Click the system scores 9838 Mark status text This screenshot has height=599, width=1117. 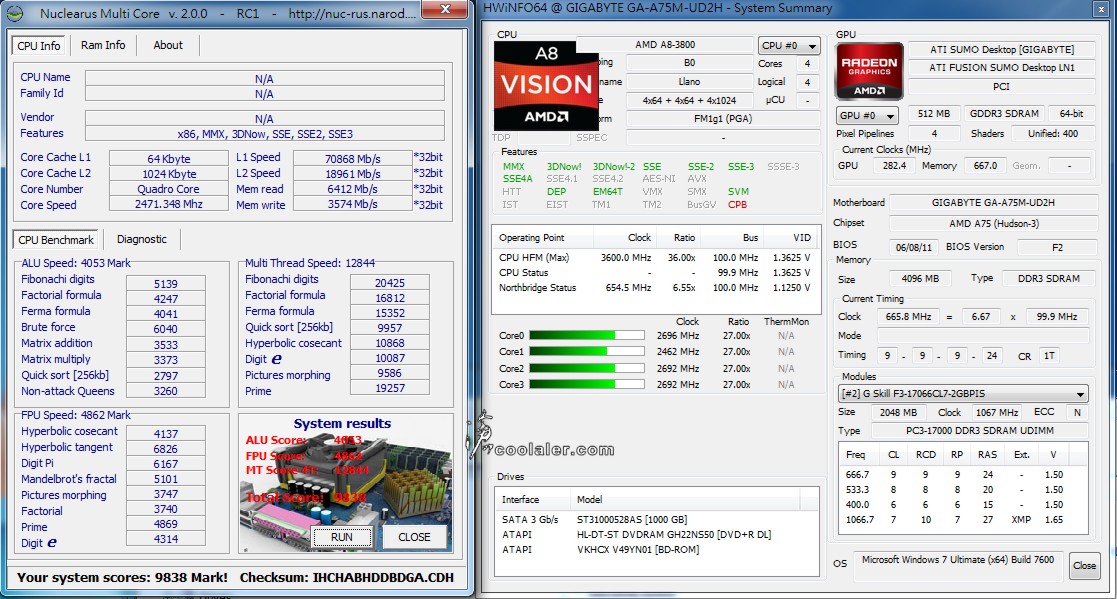pos(123,578)
